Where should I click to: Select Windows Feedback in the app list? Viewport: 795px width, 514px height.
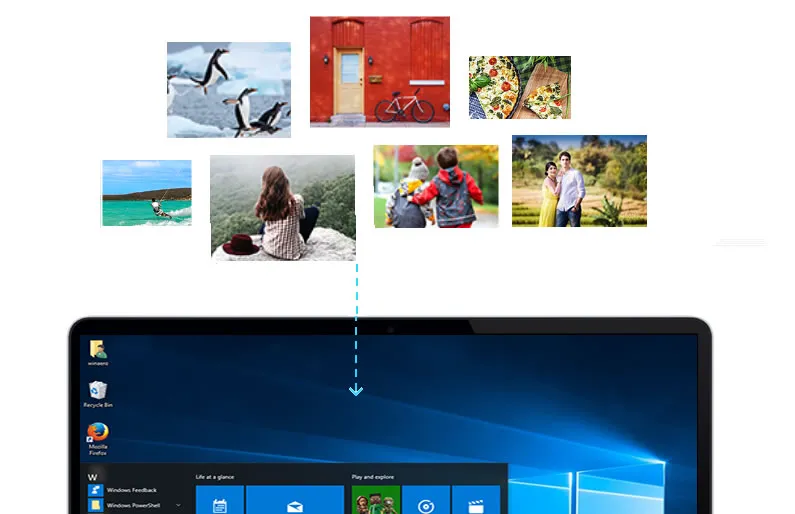tap(132, 490)
